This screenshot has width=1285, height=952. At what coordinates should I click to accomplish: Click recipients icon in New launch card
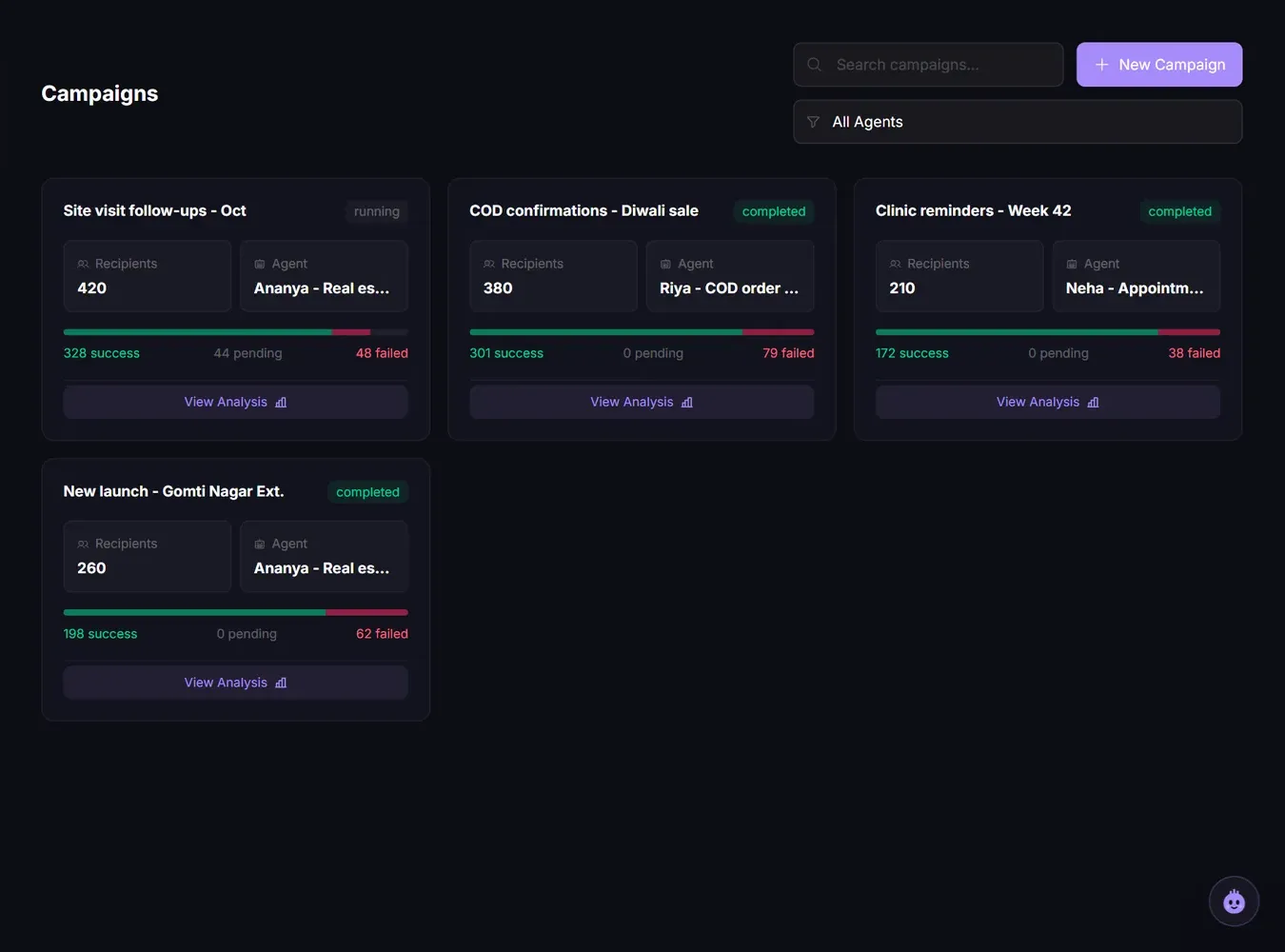(x=83, y=544)
